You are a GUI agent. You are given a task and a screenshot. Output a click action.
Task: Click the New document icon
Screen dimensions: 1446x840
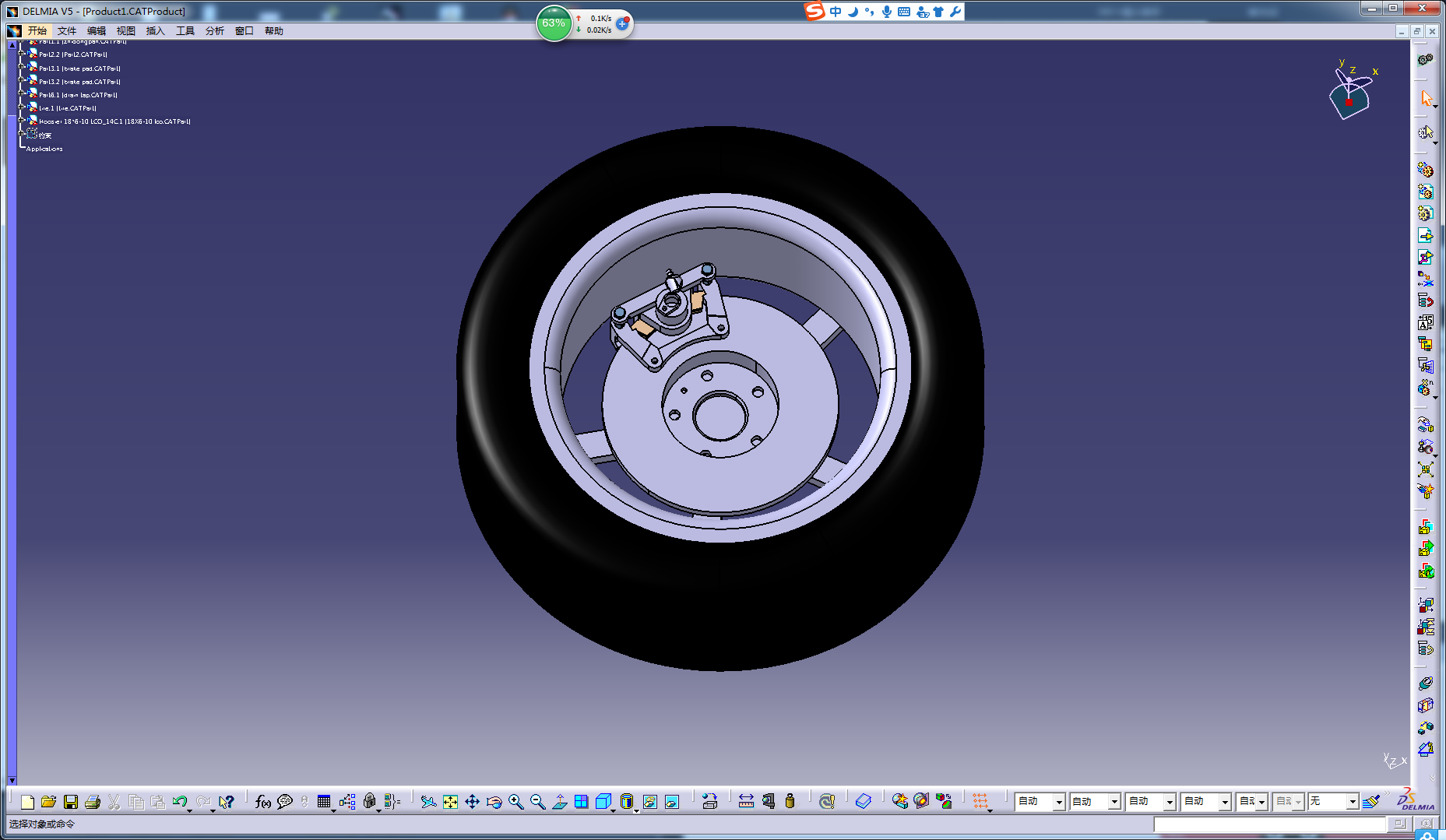pyautogui.click(x=27, y=801)
